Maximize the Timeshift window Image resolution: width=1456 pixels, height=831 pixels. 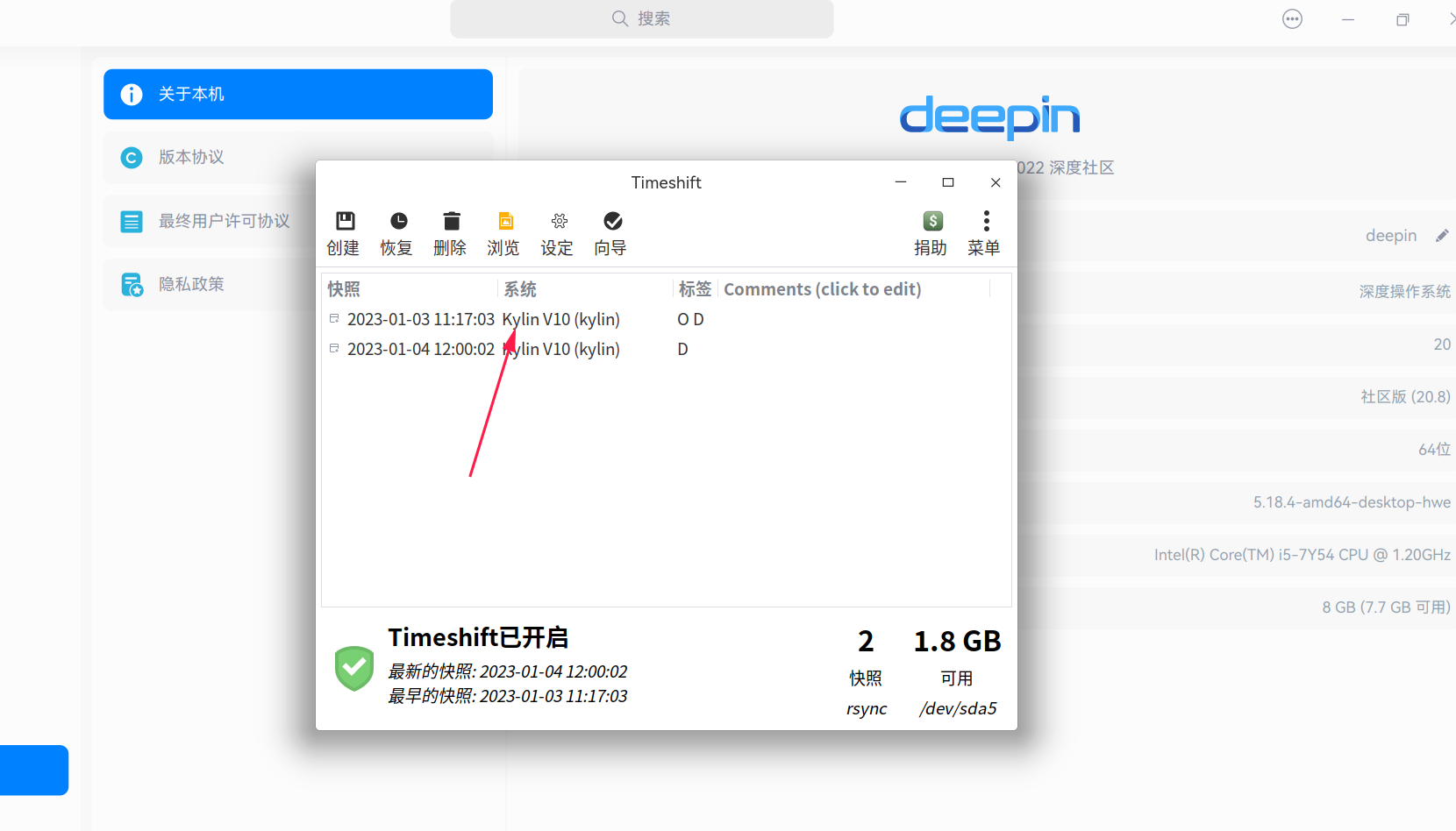tap(948, 182)
